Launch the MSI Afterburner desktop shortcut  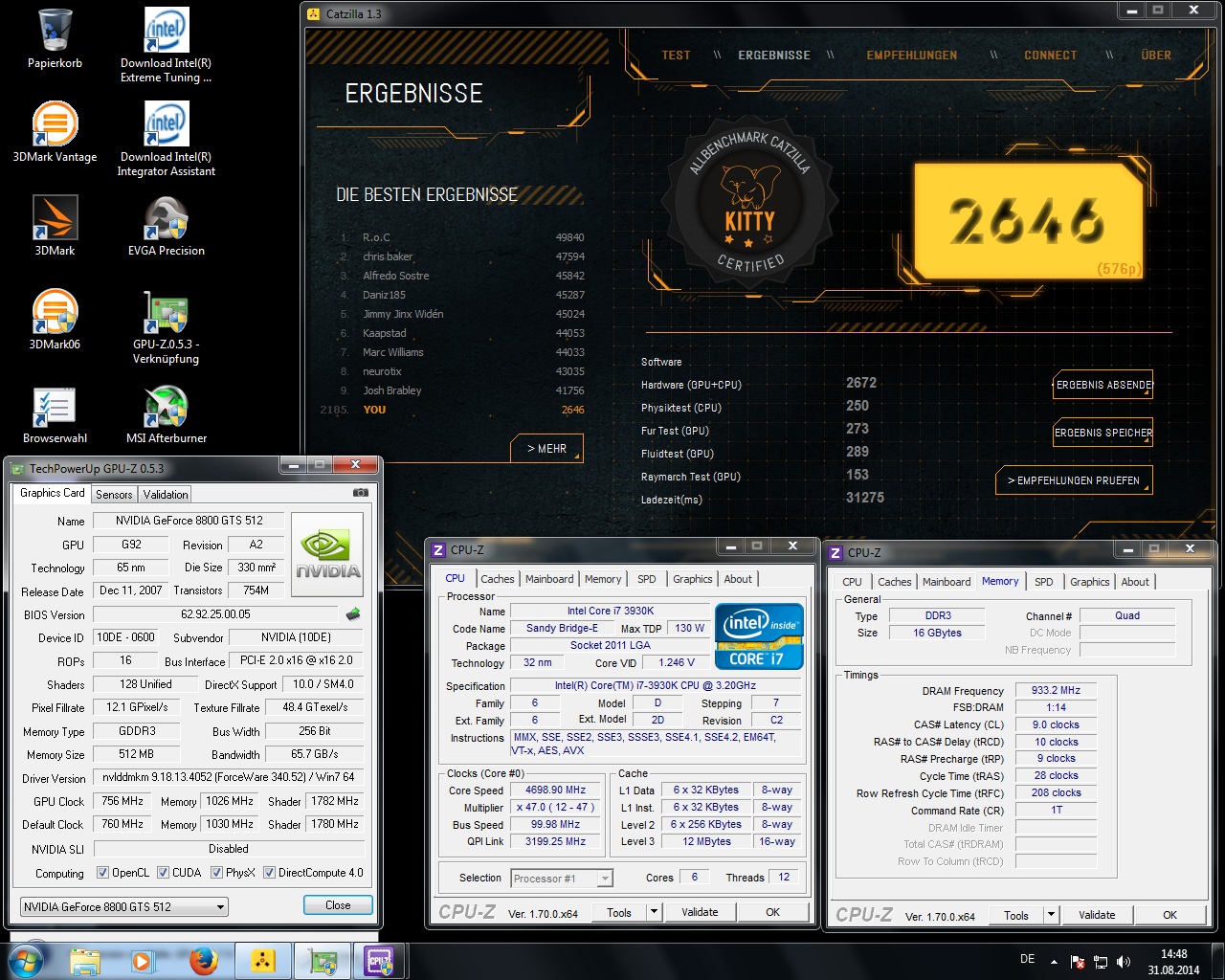(166, 413)
